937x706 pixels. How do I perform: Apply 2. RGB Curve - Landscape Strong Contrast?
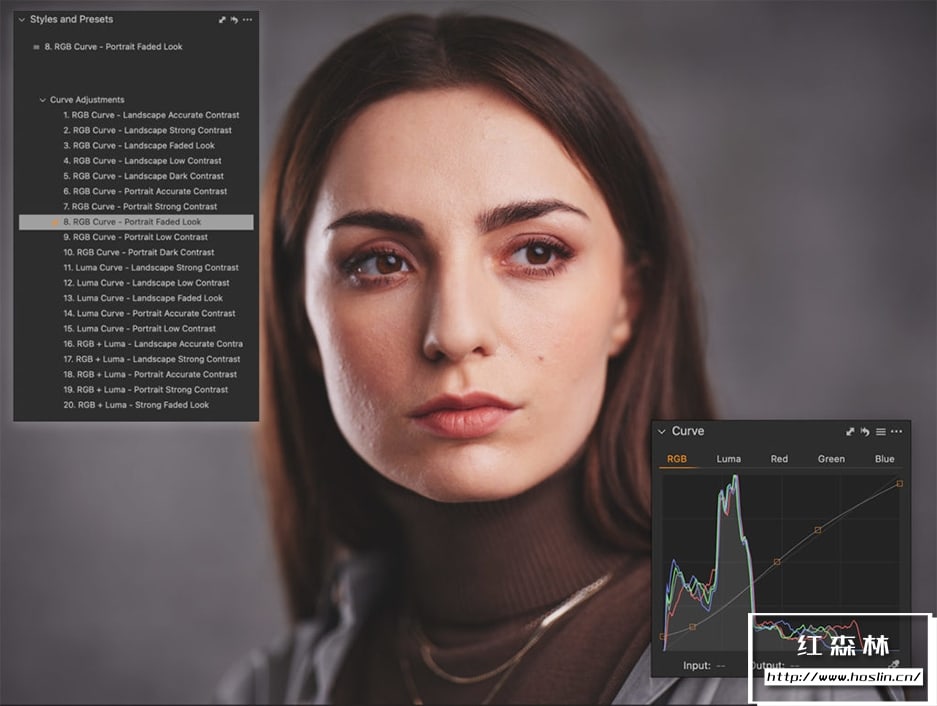[x=148, y=130]
